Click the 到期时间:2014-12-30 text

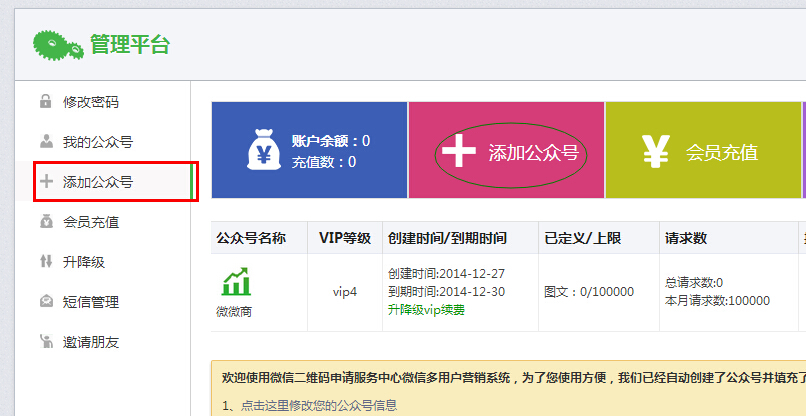(x=447, y=292)
